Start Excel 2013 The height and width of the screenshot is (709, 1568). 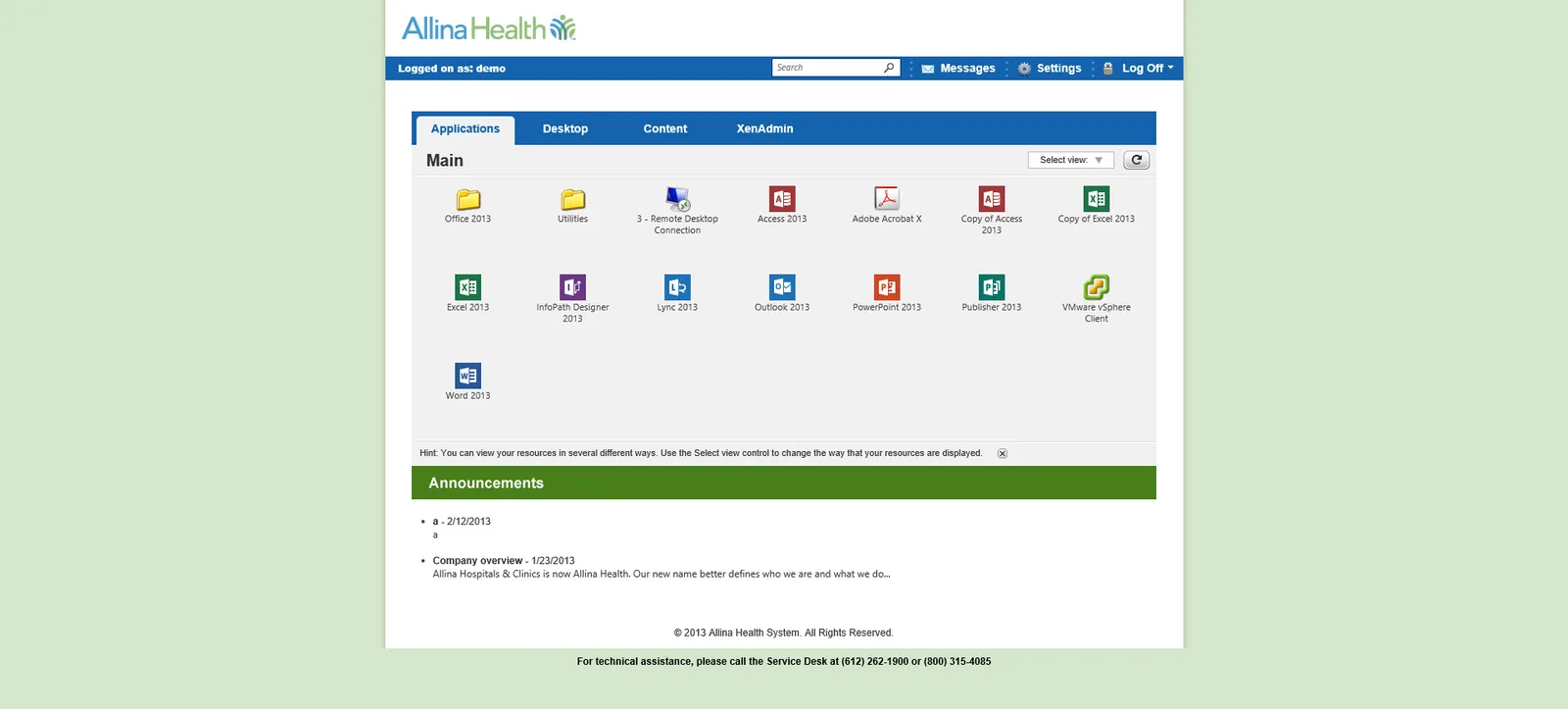tap(468, 287)
